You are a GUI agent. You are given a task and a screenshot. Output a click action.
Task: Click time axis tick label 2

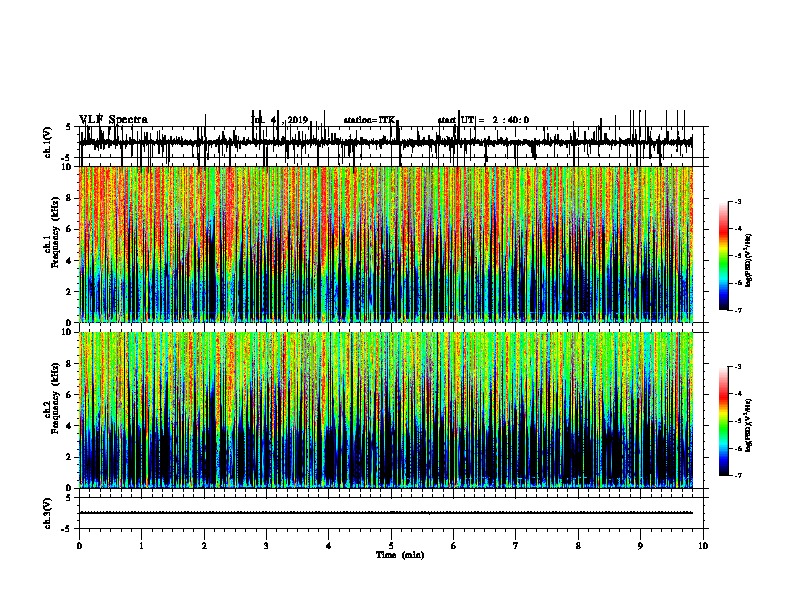204,545
